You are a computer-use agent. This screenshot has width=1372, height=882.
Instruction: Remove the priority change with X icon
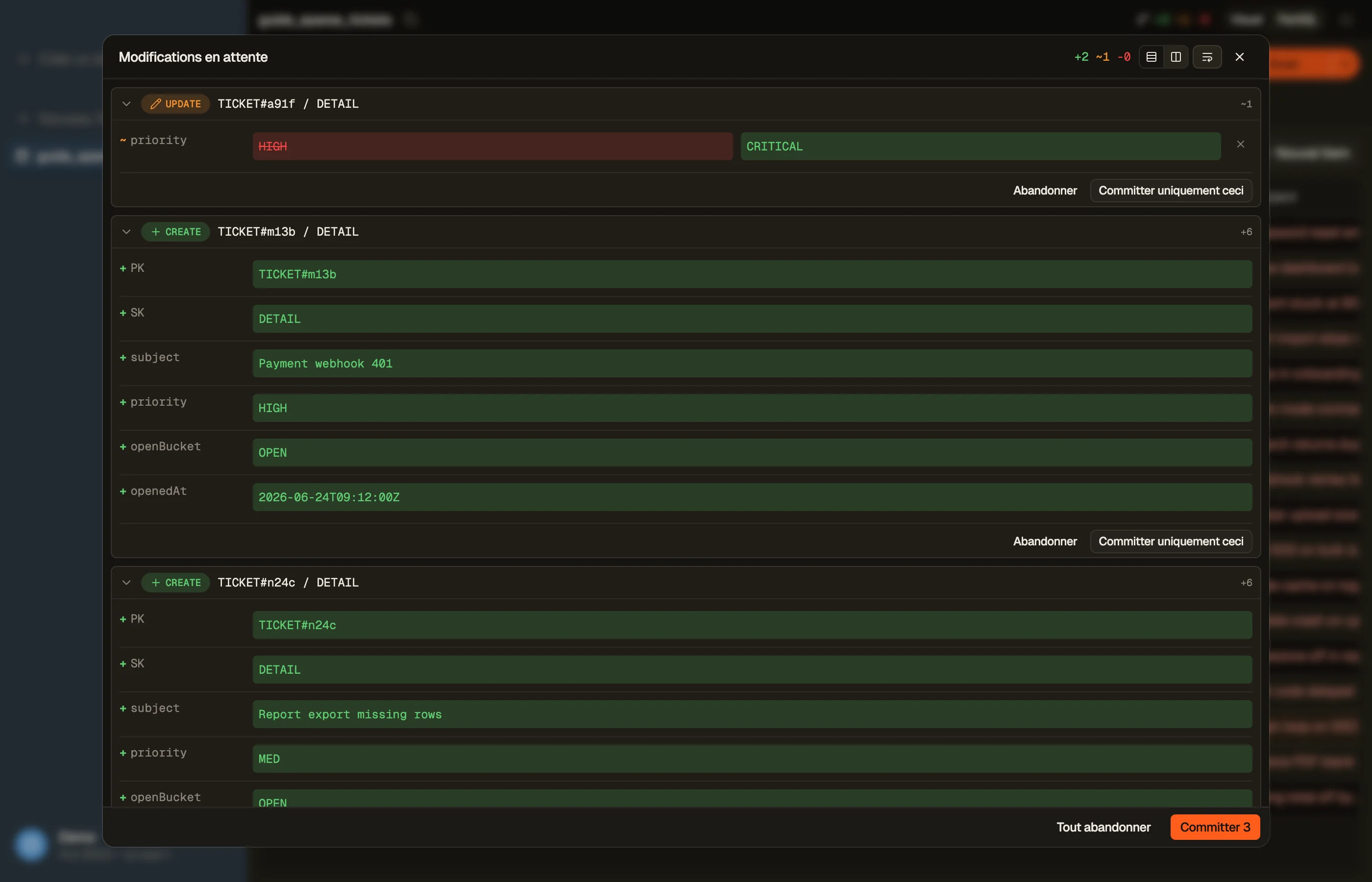(x=1240, y=145)
